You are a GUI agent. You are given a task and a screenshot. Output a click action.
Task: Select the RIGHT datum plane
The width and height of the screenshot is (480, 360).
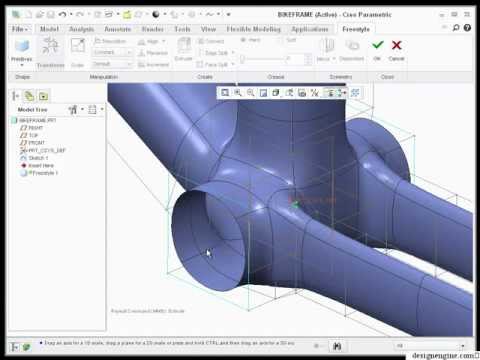(x=32, y=128)
